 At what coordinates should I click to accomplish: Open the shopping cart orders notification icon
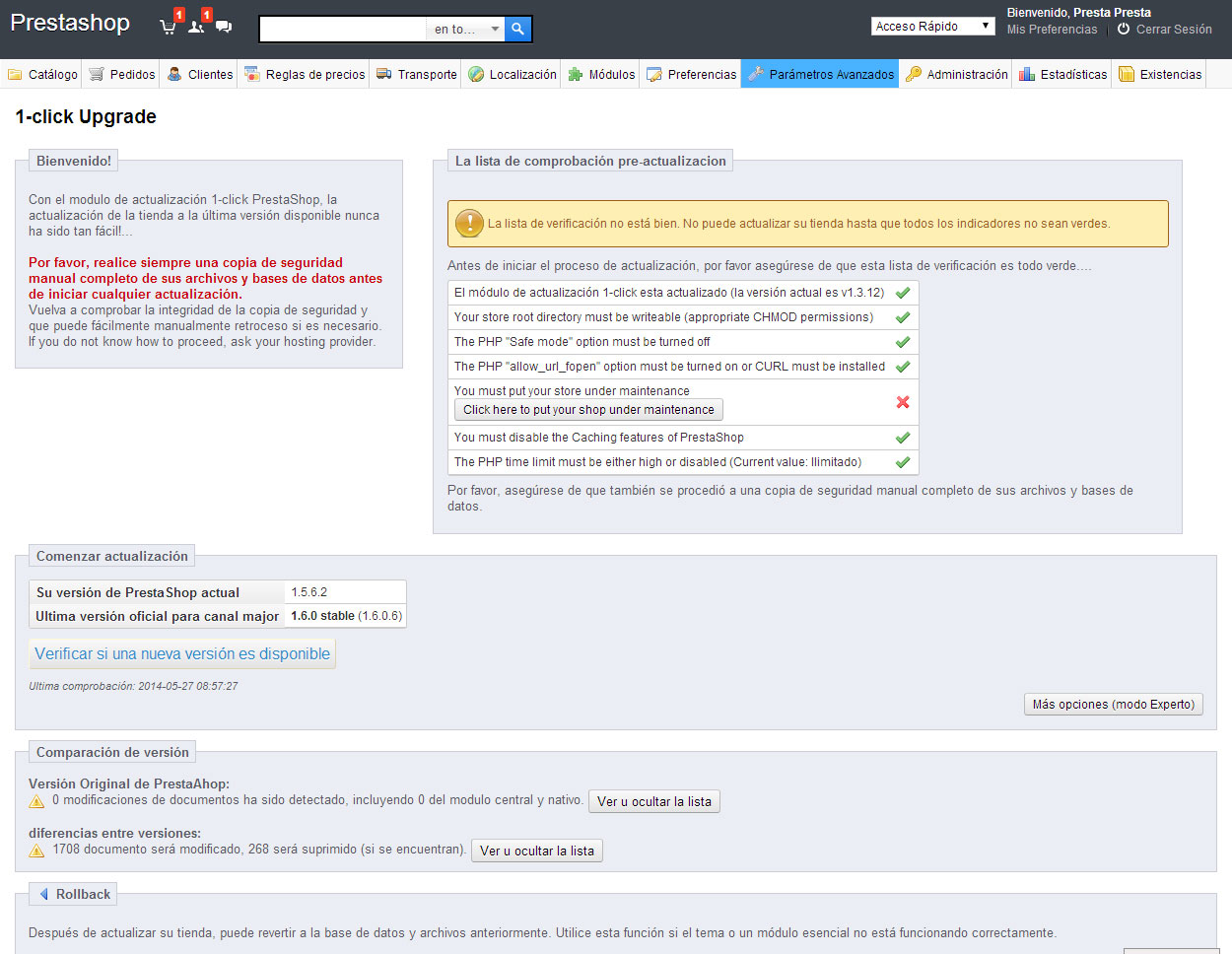pos(169,27)
